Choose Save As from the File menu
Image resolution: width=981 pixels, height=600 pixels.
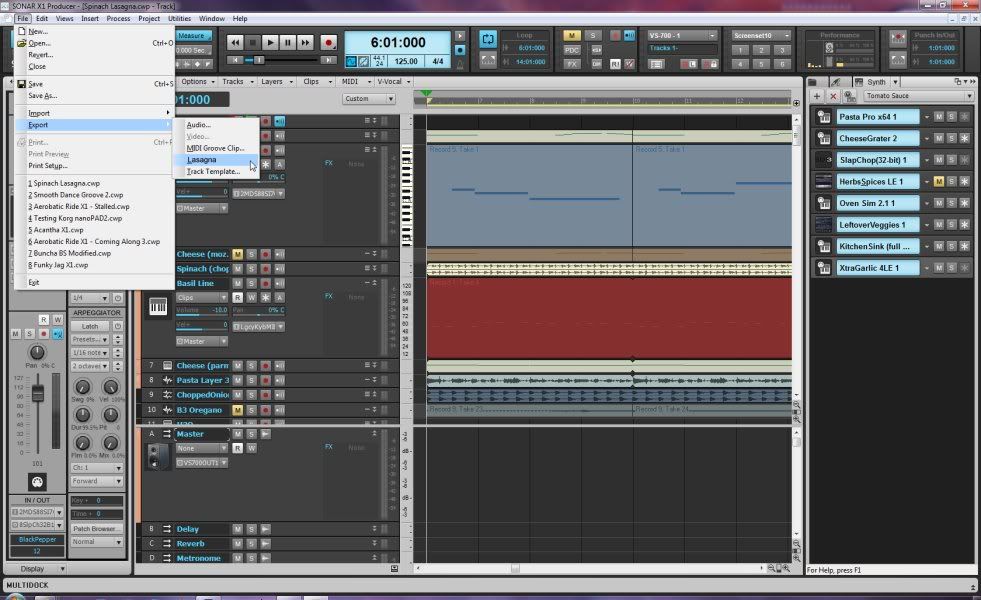pyautogui.click(x=42, y=96)
